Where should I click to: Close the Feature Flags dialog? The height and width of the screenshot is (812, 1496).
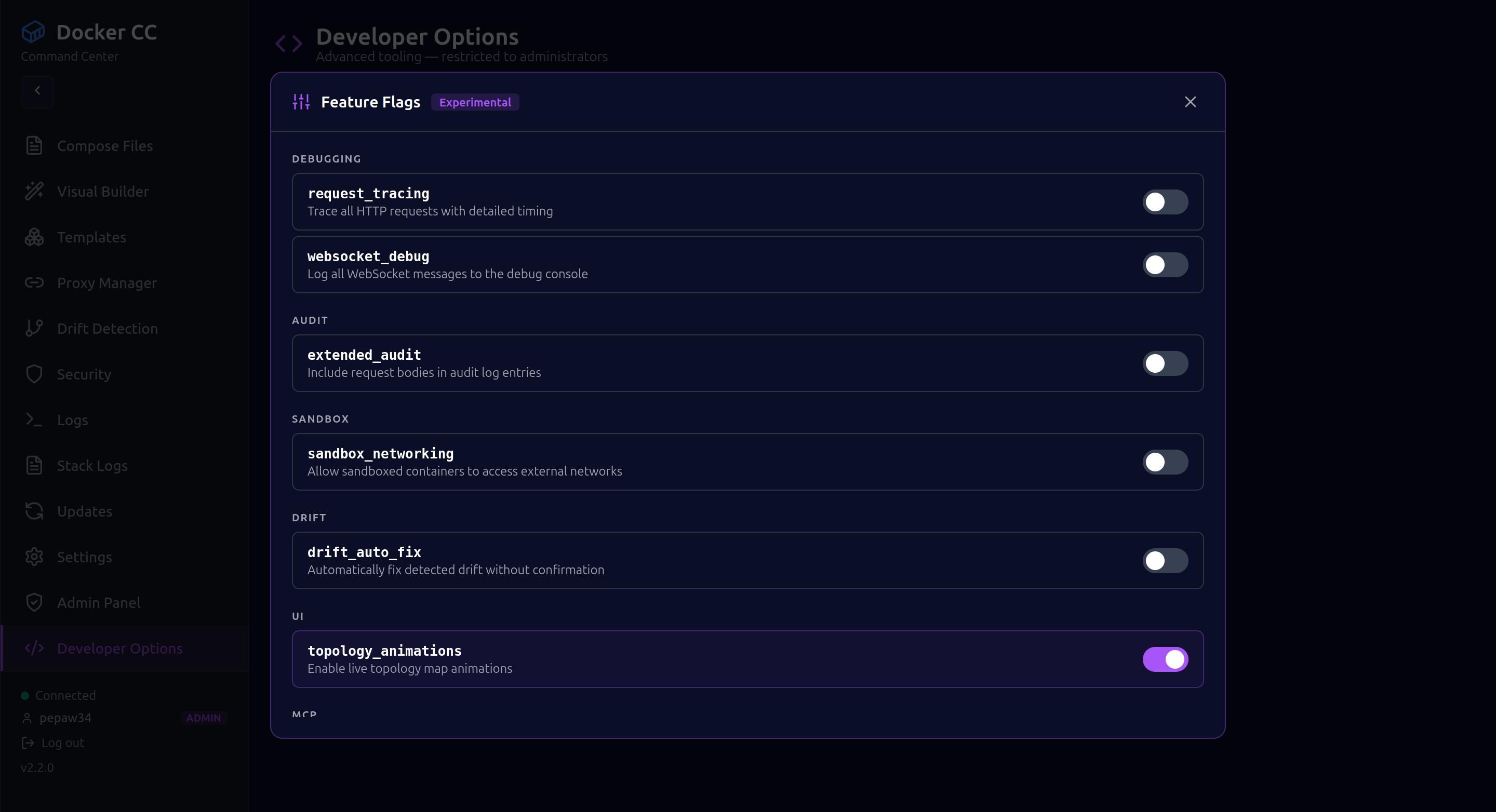1191,102
